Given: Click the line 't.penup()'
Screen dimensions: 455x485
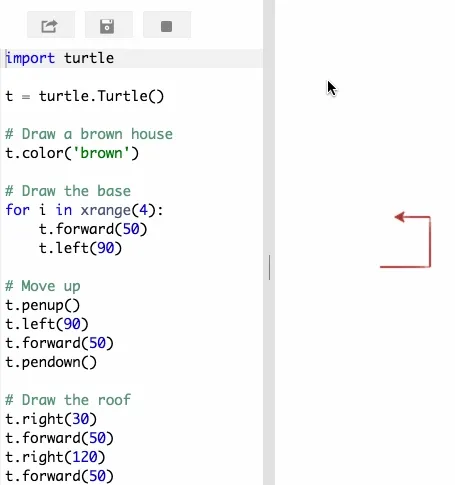Looking at the screenshot, I should pos(43,305).
